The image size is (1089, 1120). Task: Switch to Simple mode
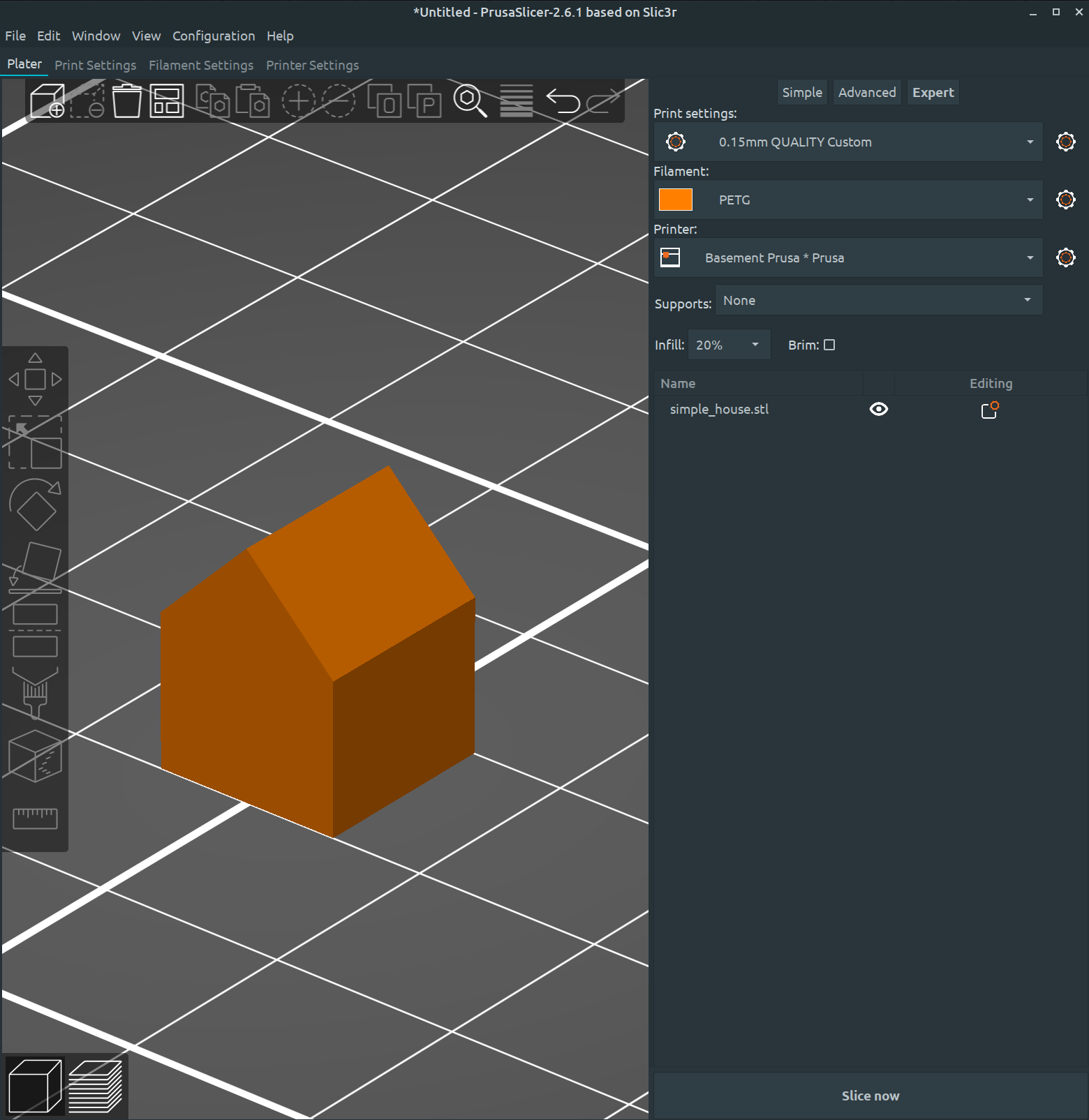(801, 93)
